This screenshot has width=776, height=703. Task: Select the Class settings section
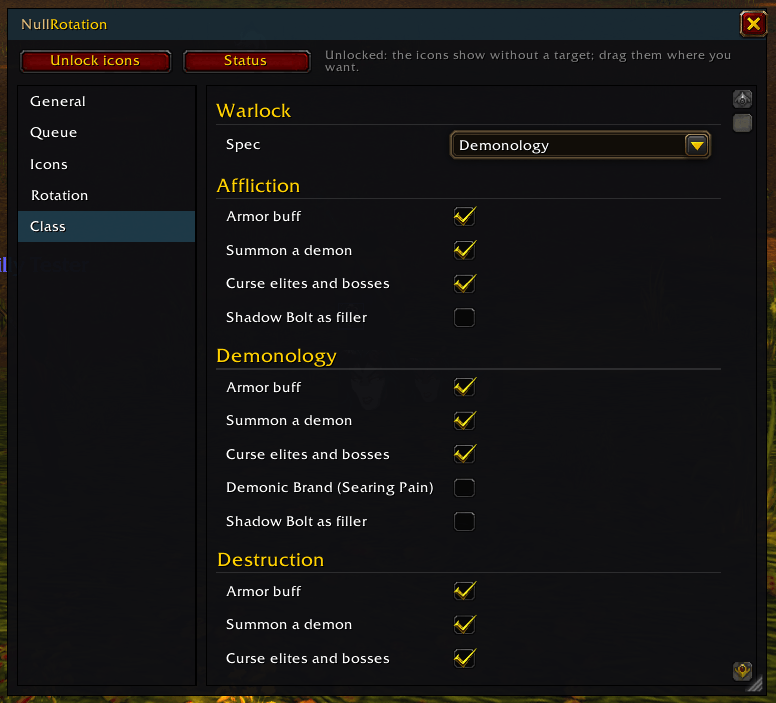pyautogui.click(x=106, y=226)
